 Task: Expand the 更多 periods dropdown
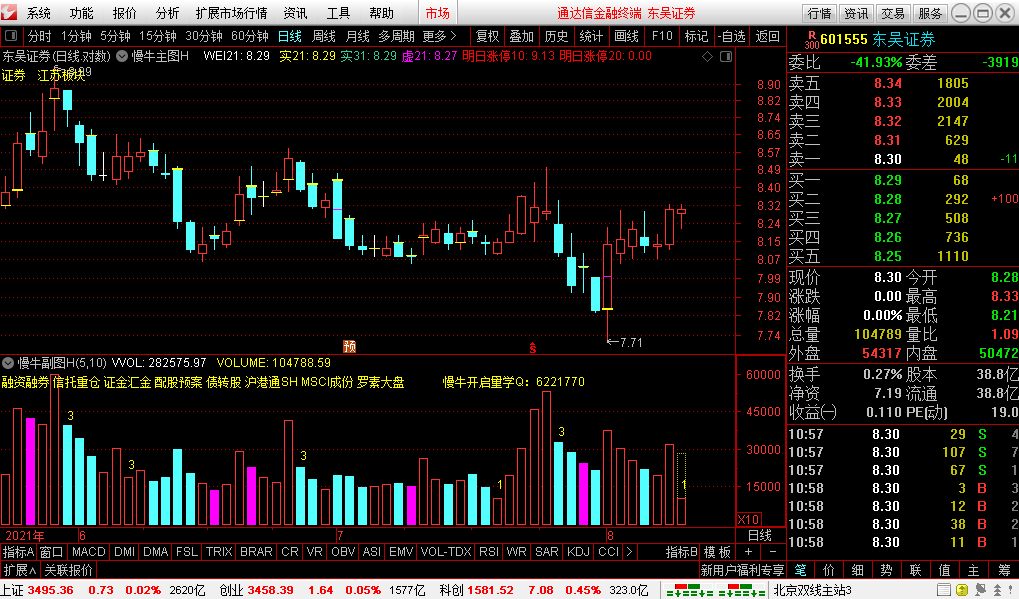[x=440, y=36]
